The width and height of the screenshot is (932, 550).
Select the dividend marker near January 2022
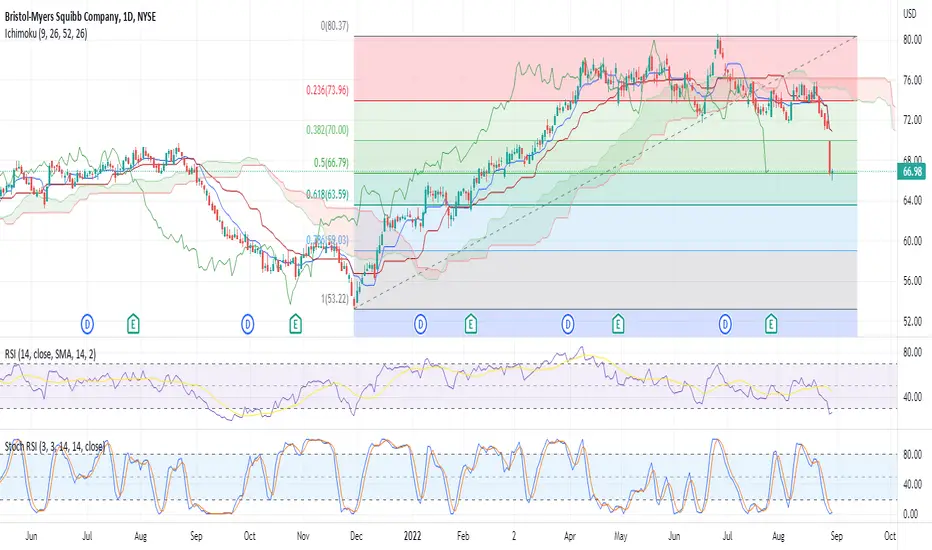(420, 324)
